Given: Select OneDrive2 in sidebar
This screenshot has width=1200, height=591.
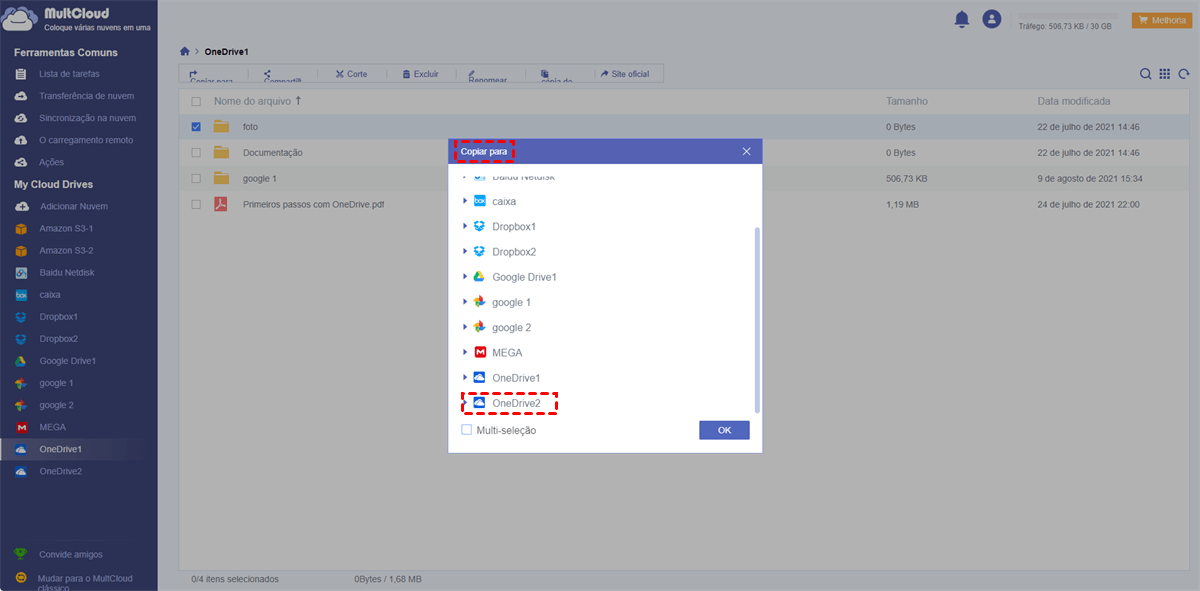Looking at the screenshot, I should tap(60, 471).
